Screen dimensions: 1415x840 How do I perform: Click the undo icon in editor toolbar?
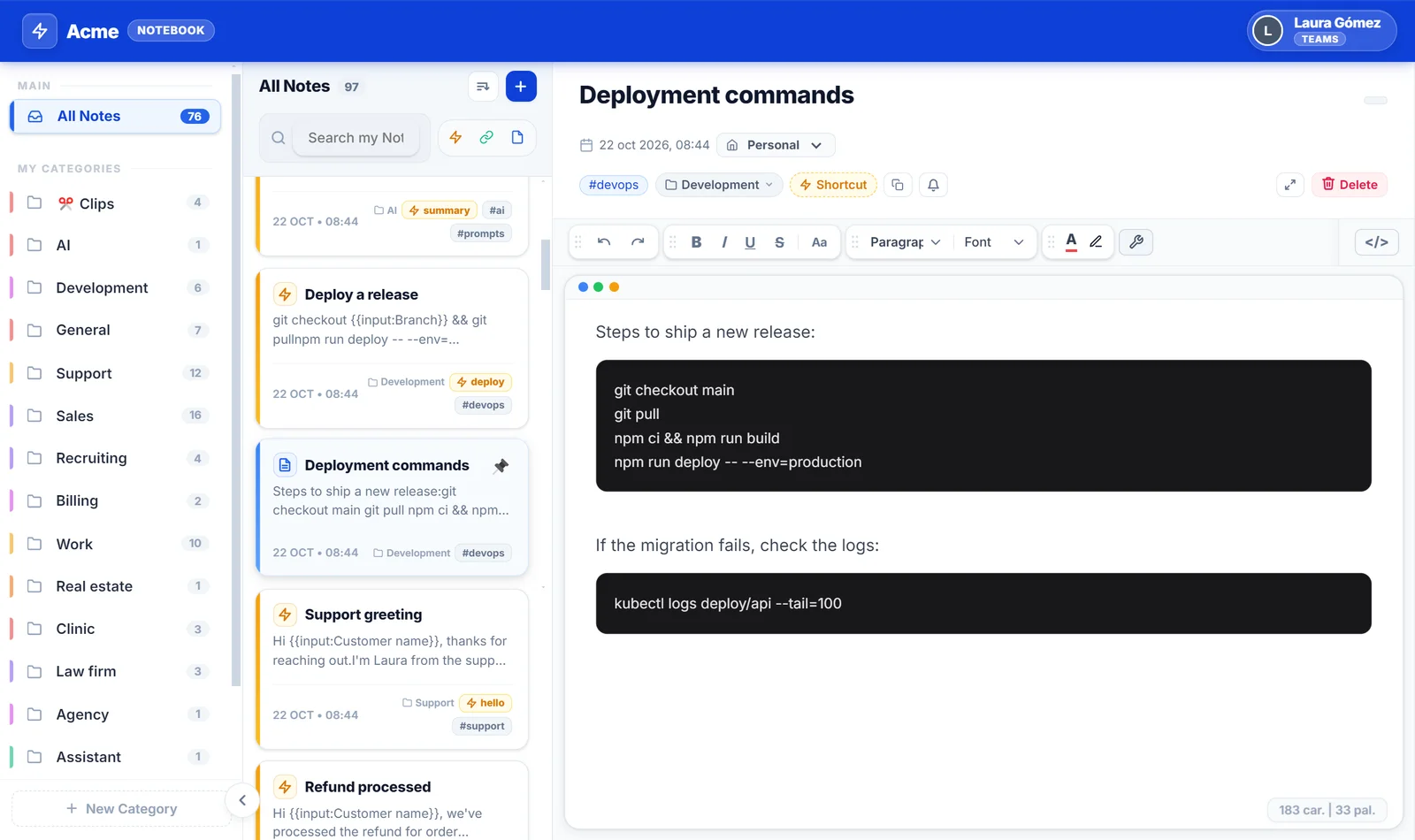(604, 242)
